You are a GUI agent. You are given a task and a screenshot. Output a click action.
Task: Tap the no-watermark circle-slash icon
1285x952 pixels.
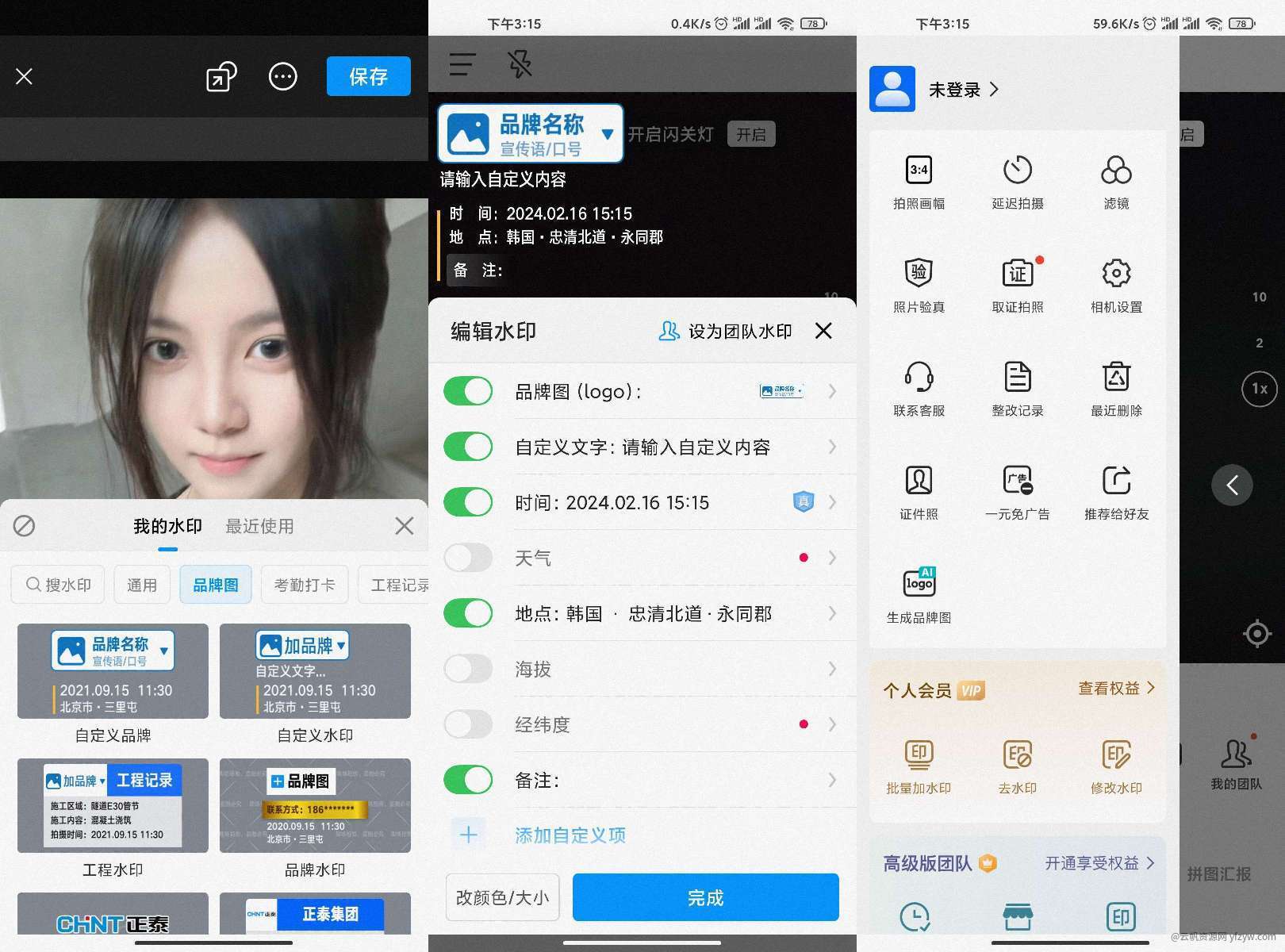pyautogui.click(x=25, y=525)
